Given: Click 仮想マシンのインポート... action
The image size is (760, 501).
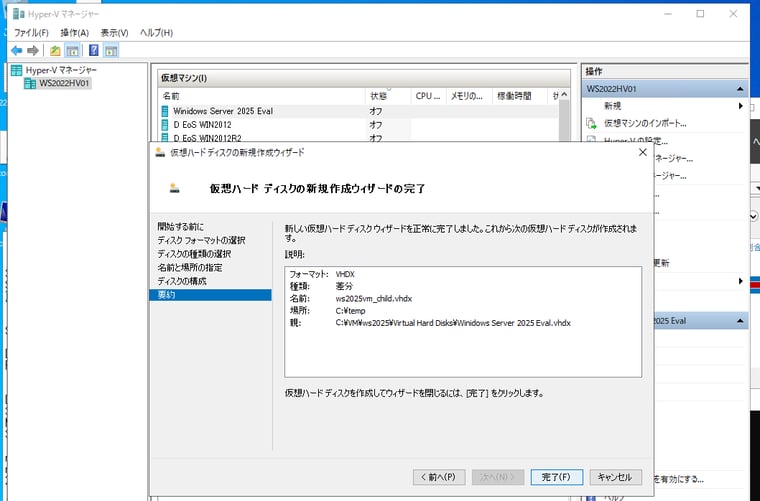Looking at the screenshot, I should pyautogui.click(x=645, y=123).
